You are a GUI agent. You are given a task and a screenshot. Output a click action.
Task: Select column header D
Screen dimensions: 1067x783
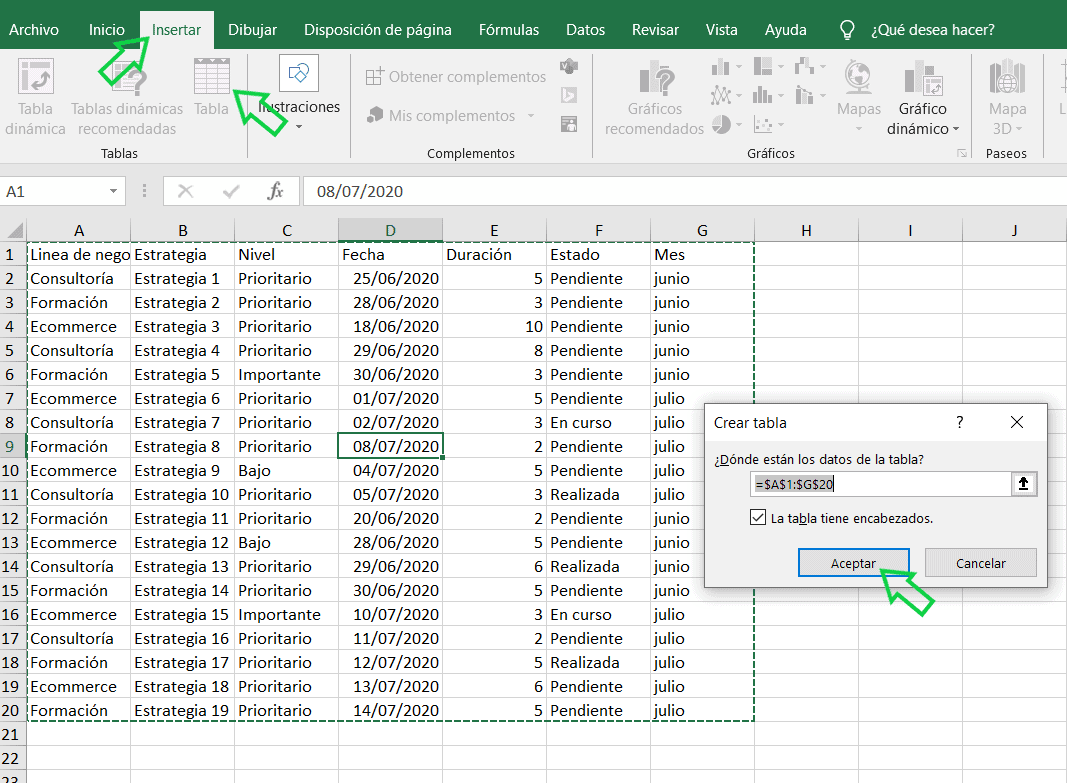click(391, 230)
